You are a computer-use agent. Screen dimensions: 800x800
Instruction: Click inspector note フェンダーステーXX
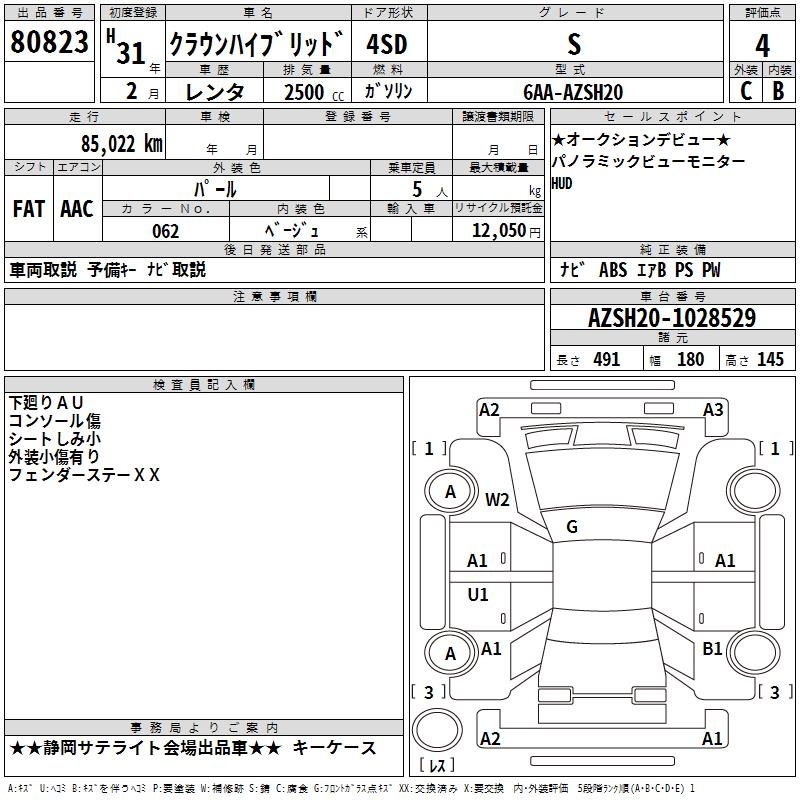tap(84, 475)
